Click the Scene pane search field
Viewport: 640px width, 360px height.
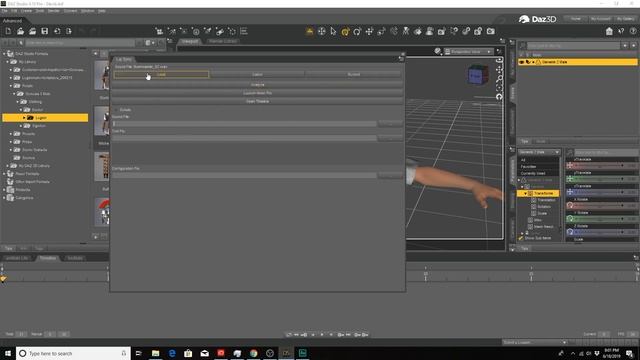573,46
